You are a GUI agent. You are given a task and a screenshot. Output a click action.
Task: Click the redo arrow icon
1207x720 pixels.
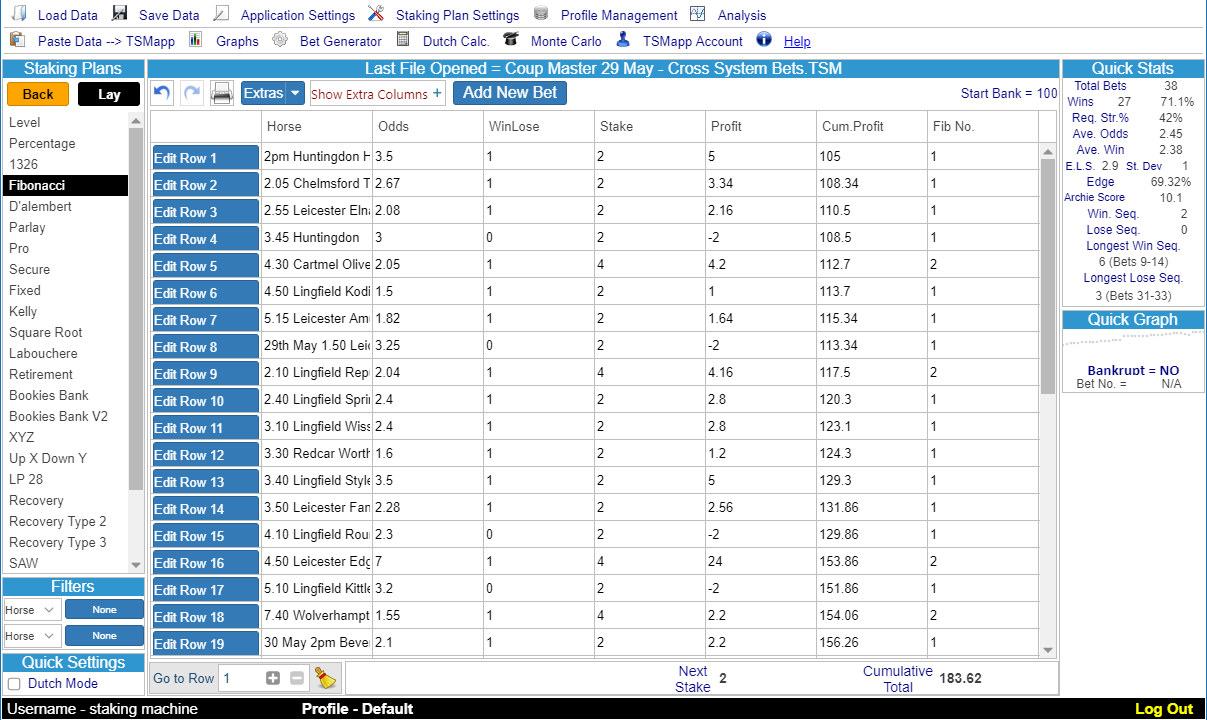tap(192, 93)
